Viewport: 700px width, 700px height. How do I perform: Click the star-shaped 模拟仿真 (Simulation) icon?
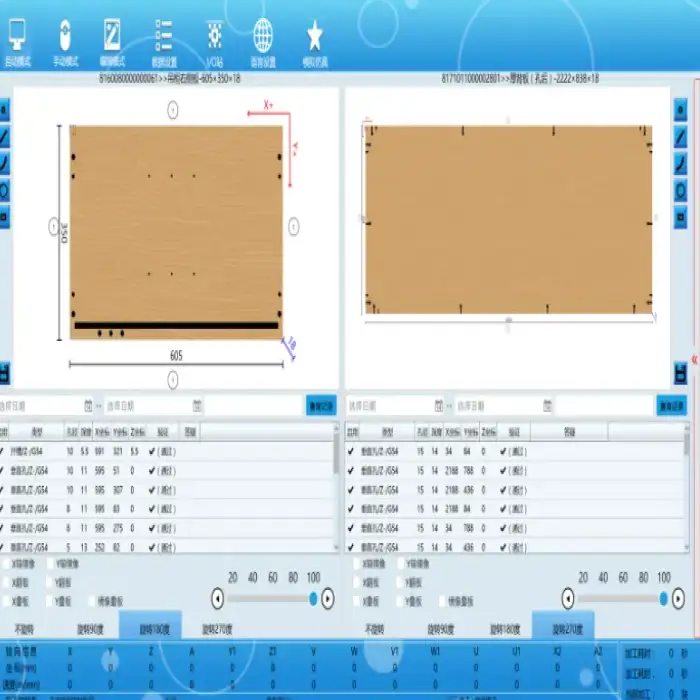point(315,38)
